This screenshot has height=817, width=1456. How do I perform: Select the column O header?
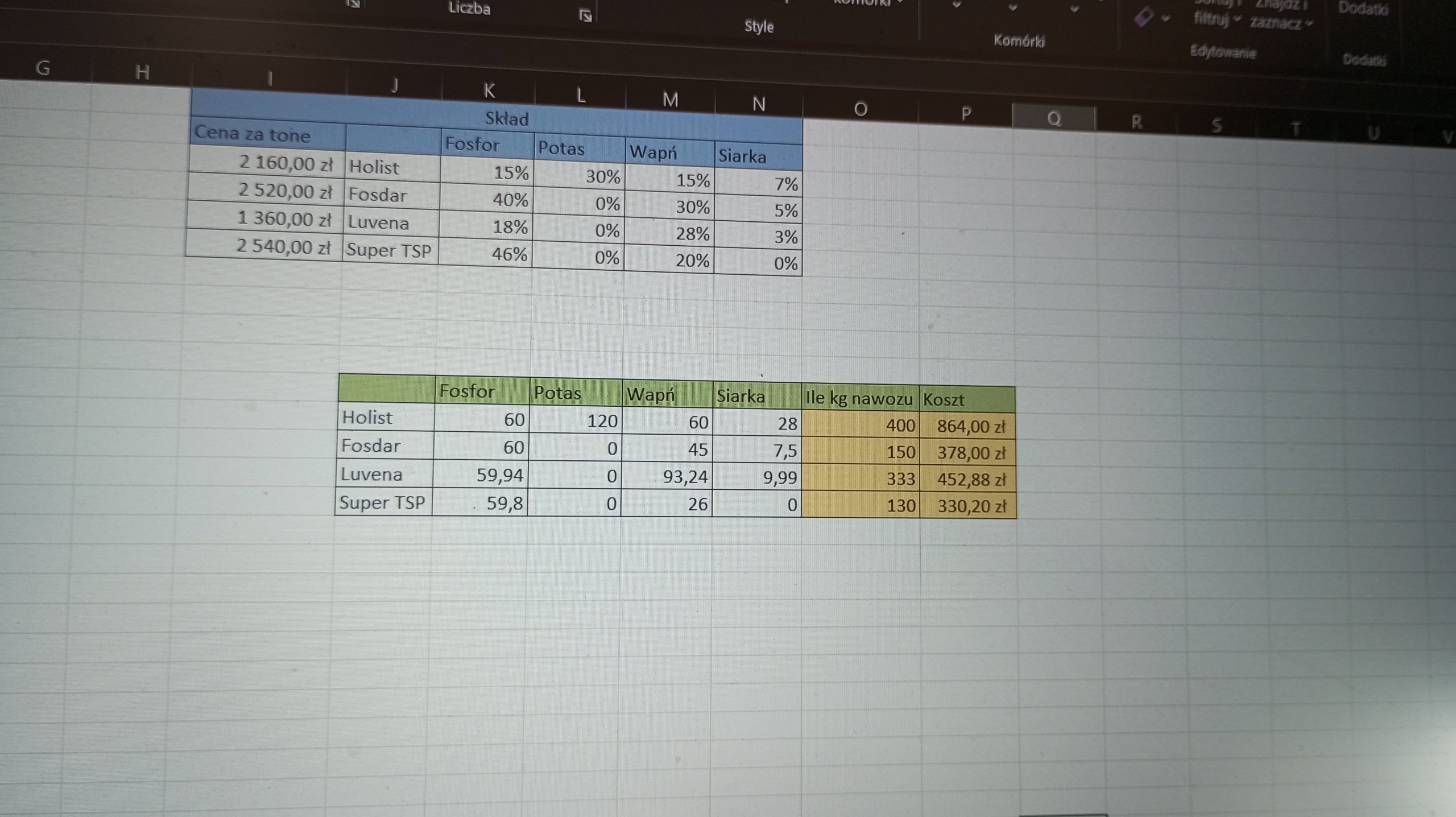tap(861, 109)
